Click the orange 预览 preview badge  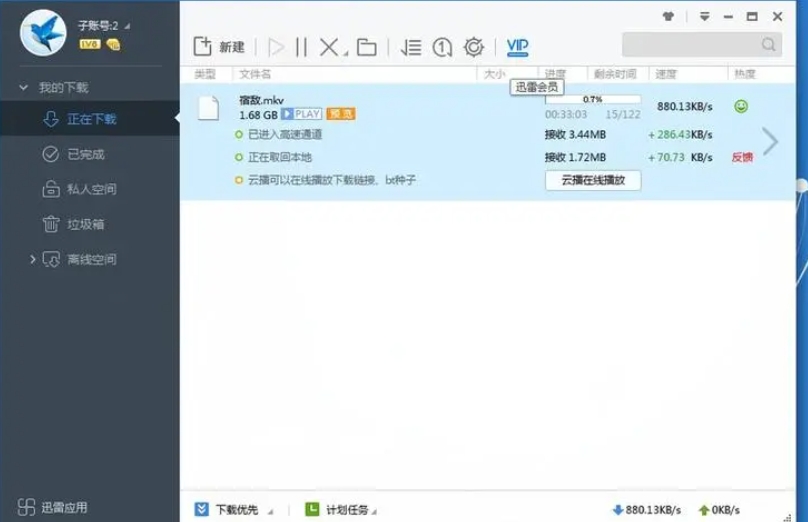coord(341,114)
